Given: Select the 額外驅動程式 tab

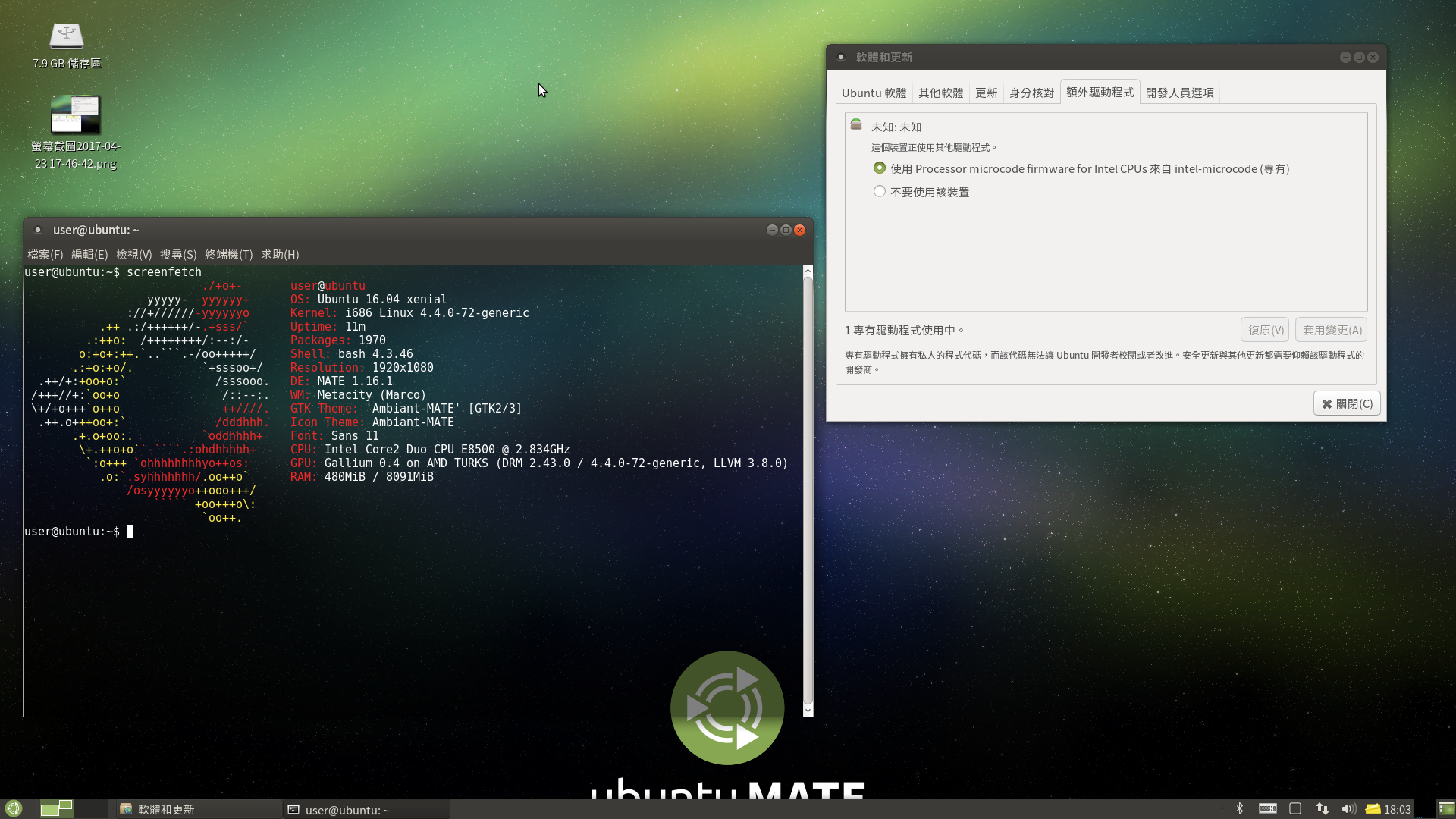Looking at the screenshot, I should (x=1100, y=92).
